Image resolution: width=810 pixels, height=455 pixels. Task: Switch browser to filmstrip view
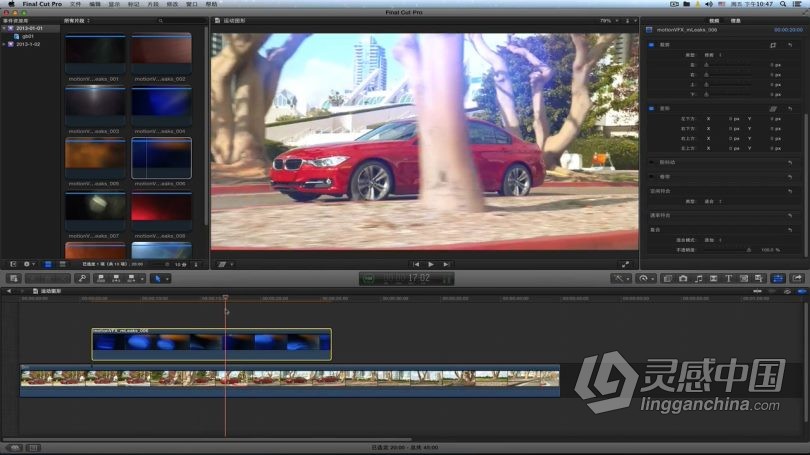point(48,264)
